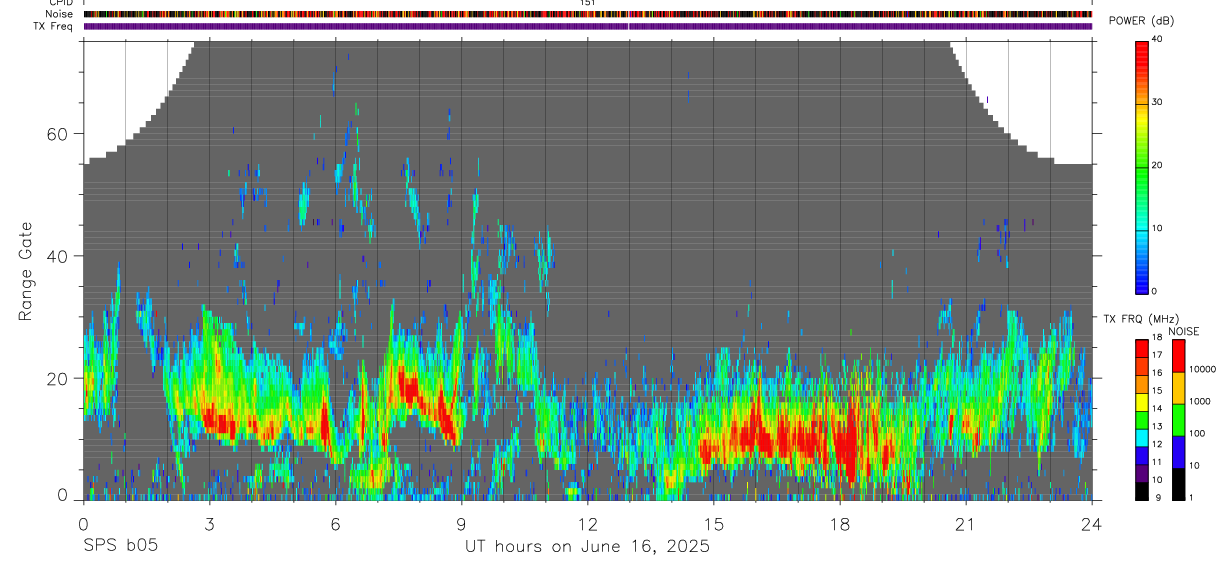Click the 10000 label on noise legend
Viewport: 1228px width, 567px height.
pyautogui.click(x=1203, y=369)
